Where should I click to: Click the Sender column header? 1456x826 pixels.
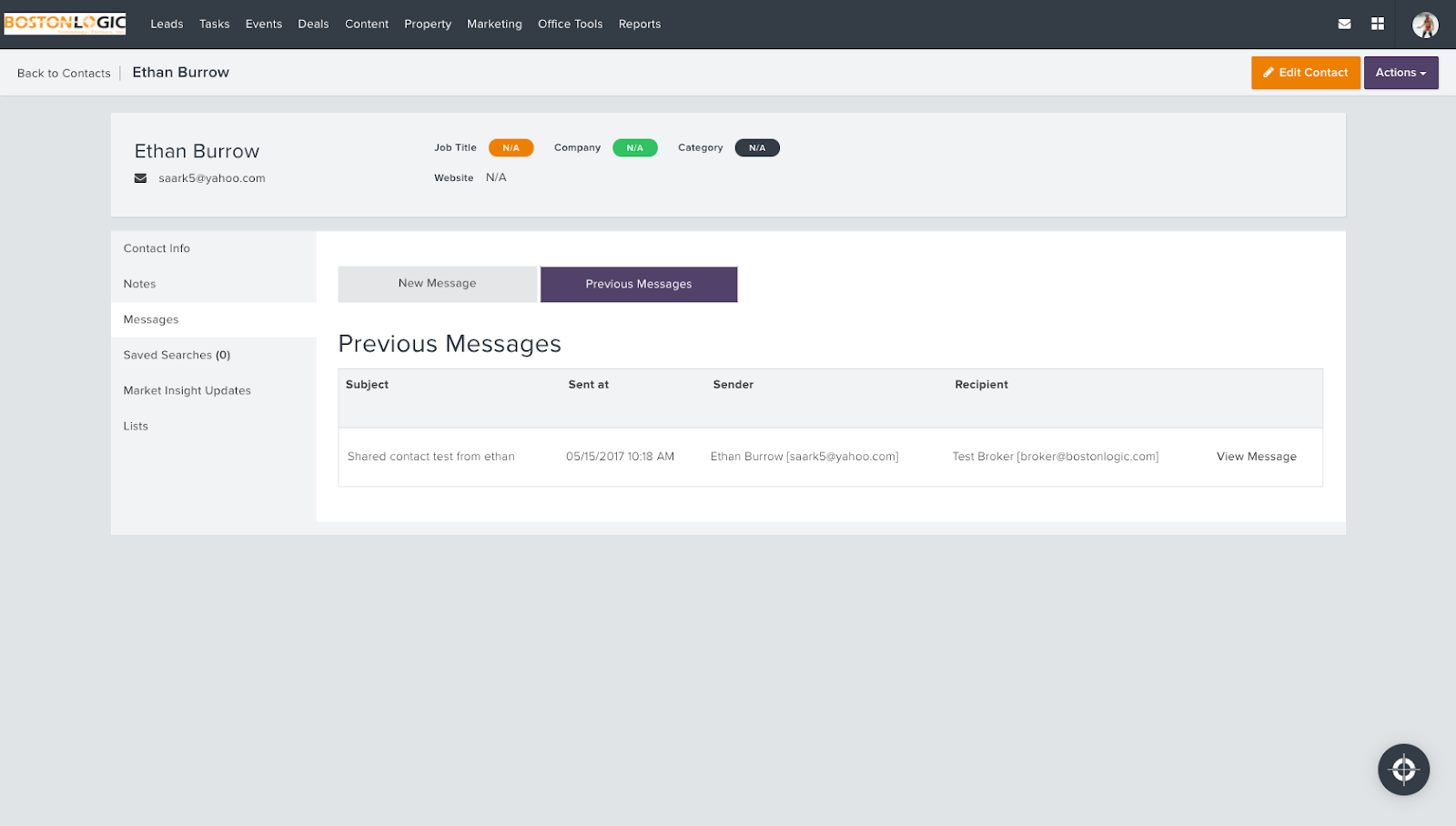pos(733,385)
